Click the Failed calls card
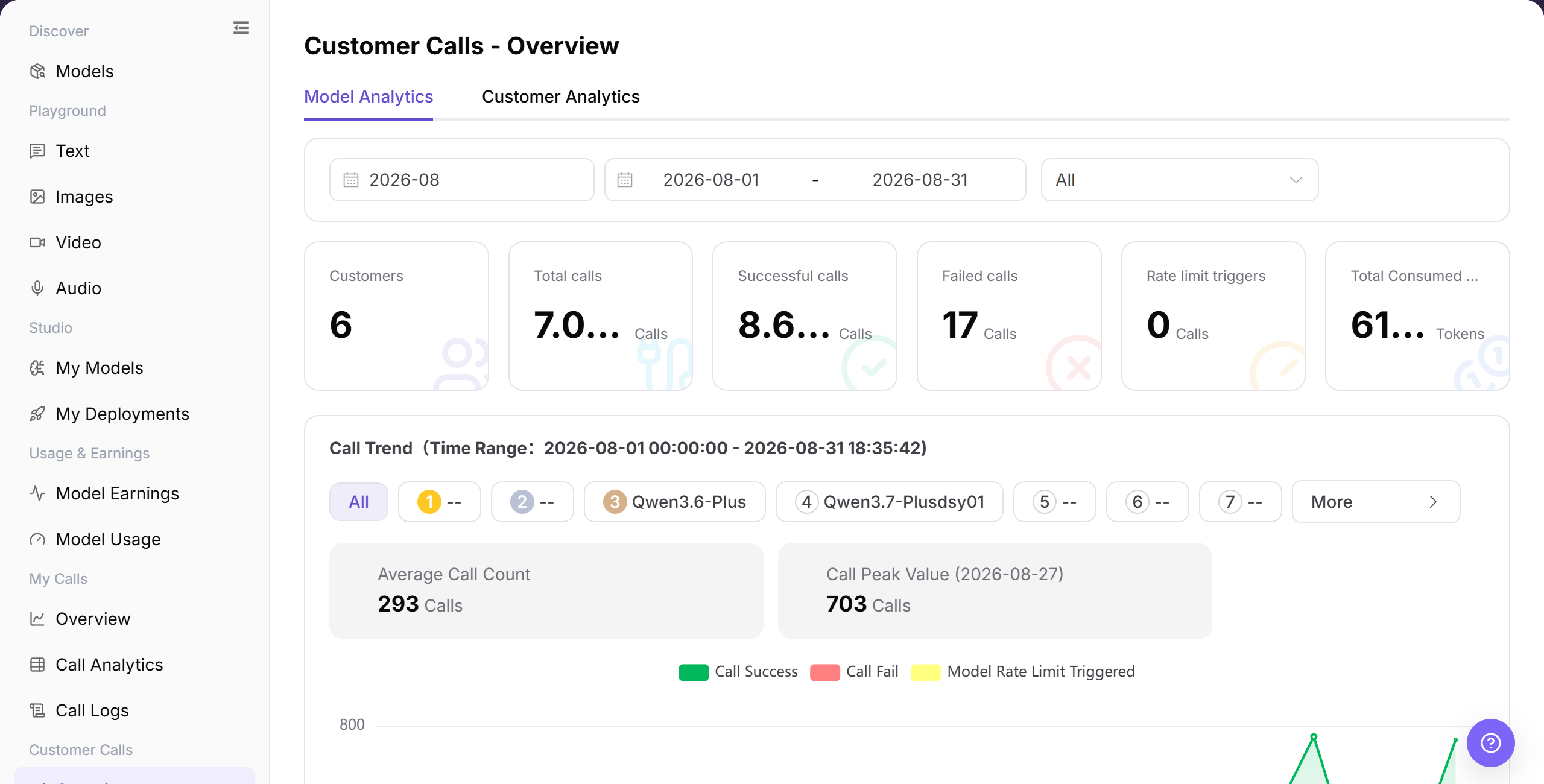The height and width of the screenshot is (784, 1544). [1009, 316]
